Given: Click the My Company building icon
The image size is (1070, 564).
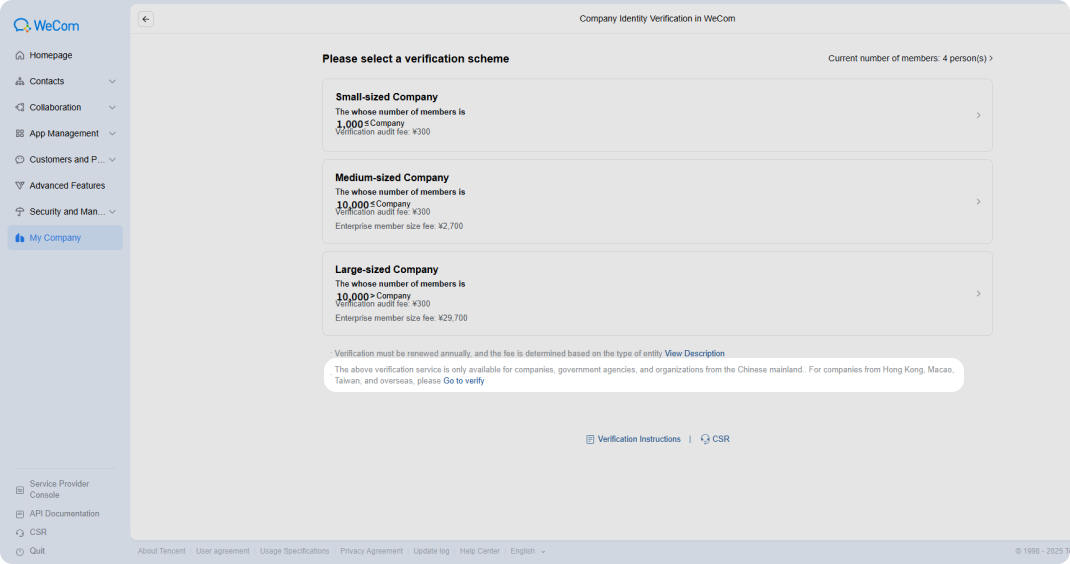Looking at the screenshot, I should coord(20,238).
